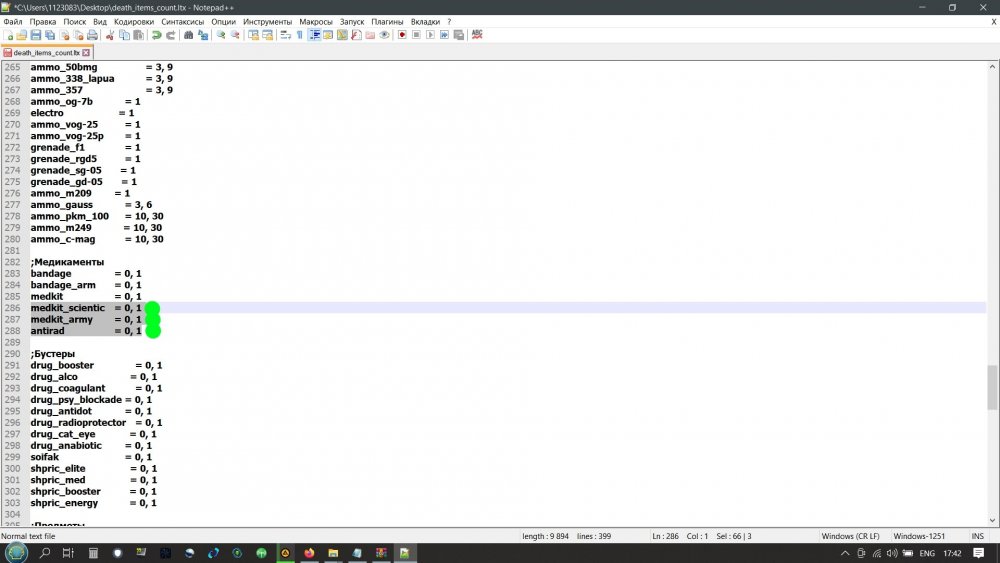Screen dimensions: 1000x563
Task: Click the vertical scrollbar thumb
Action: point(992,387)
